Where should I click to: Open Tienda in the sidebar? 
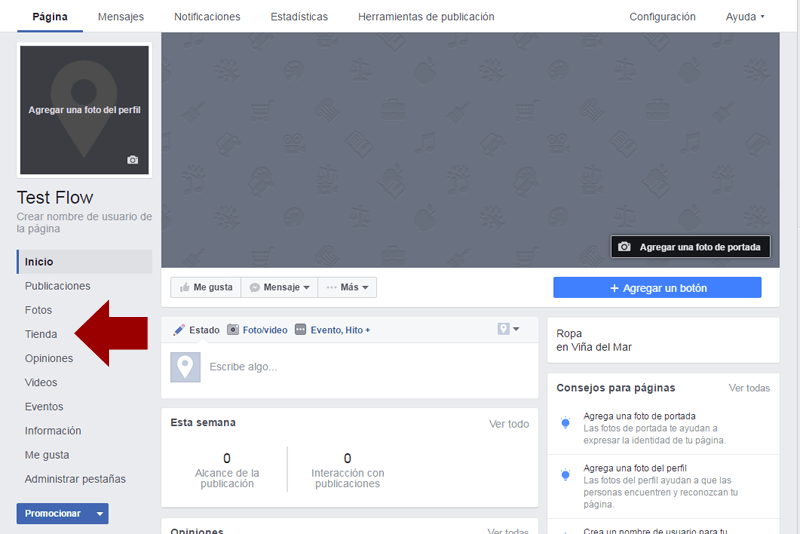(41, 334)
